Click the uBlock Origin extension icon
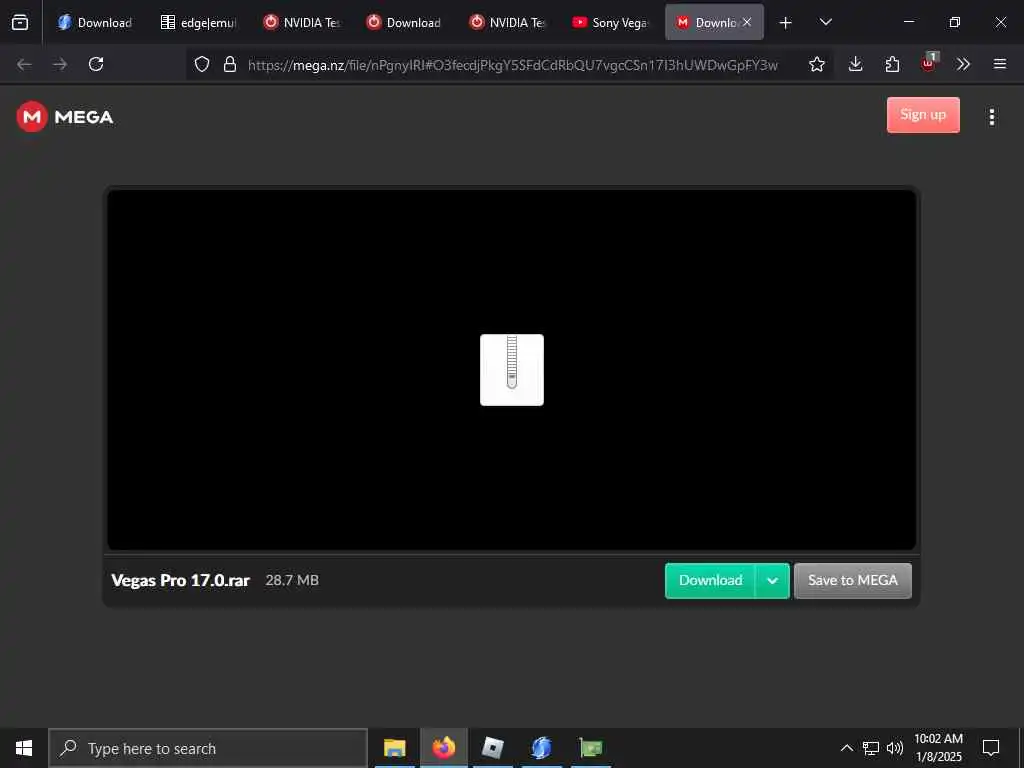The image size is (1024, 768). [929, 63]
